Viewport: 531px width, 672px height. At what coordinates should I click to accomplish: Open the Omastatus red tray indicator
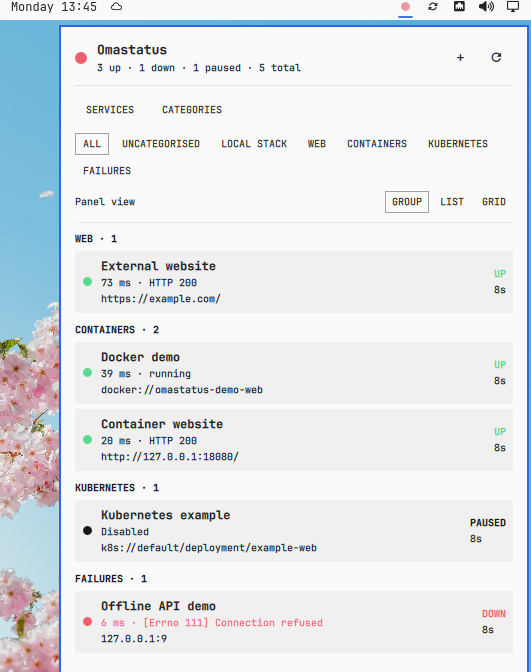point(405,7)
